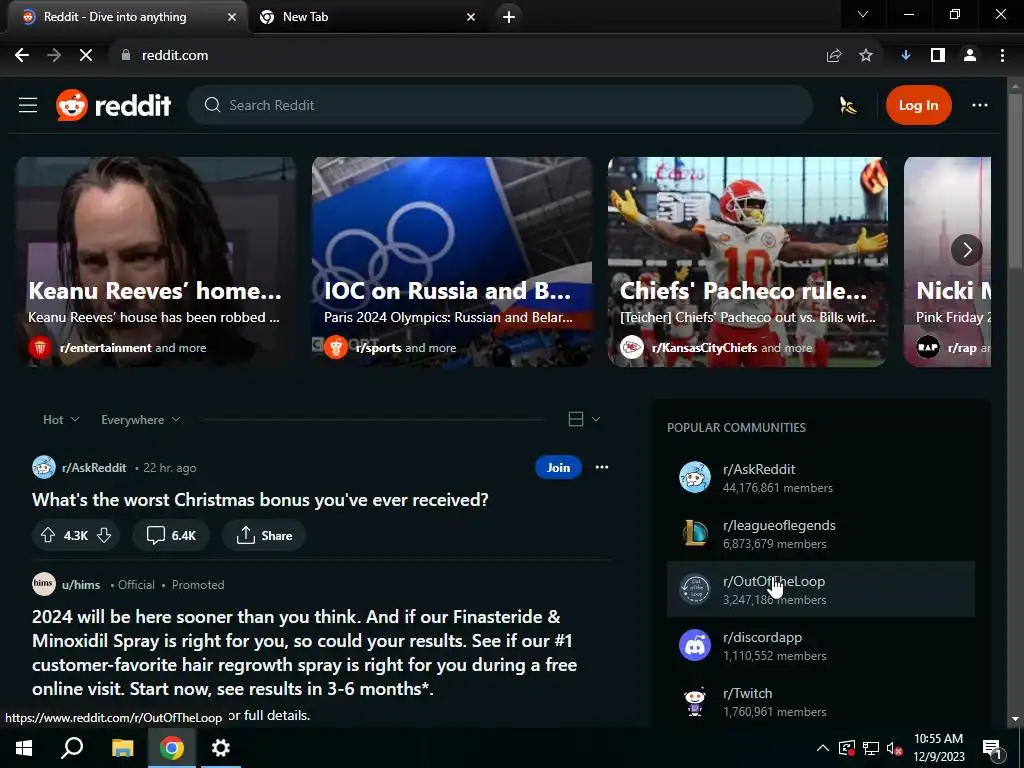1024x768 pixels.
Task: Open File Explorer from the taskbar
Action: tap(122, 748)
